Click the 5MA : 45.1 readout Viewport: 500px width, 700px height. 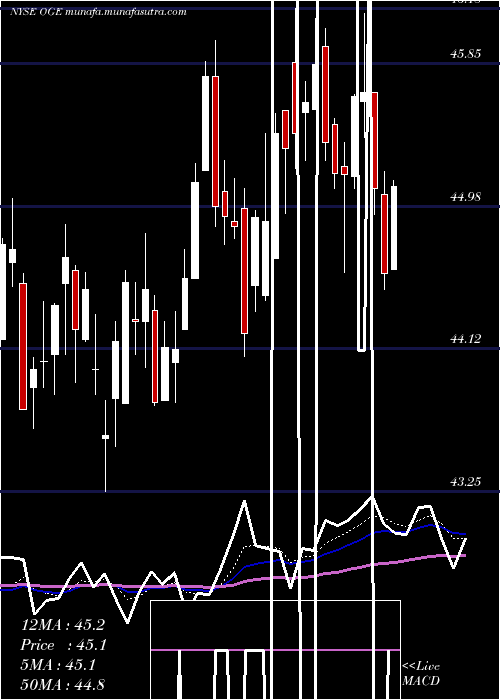click(x=58, y=665)
